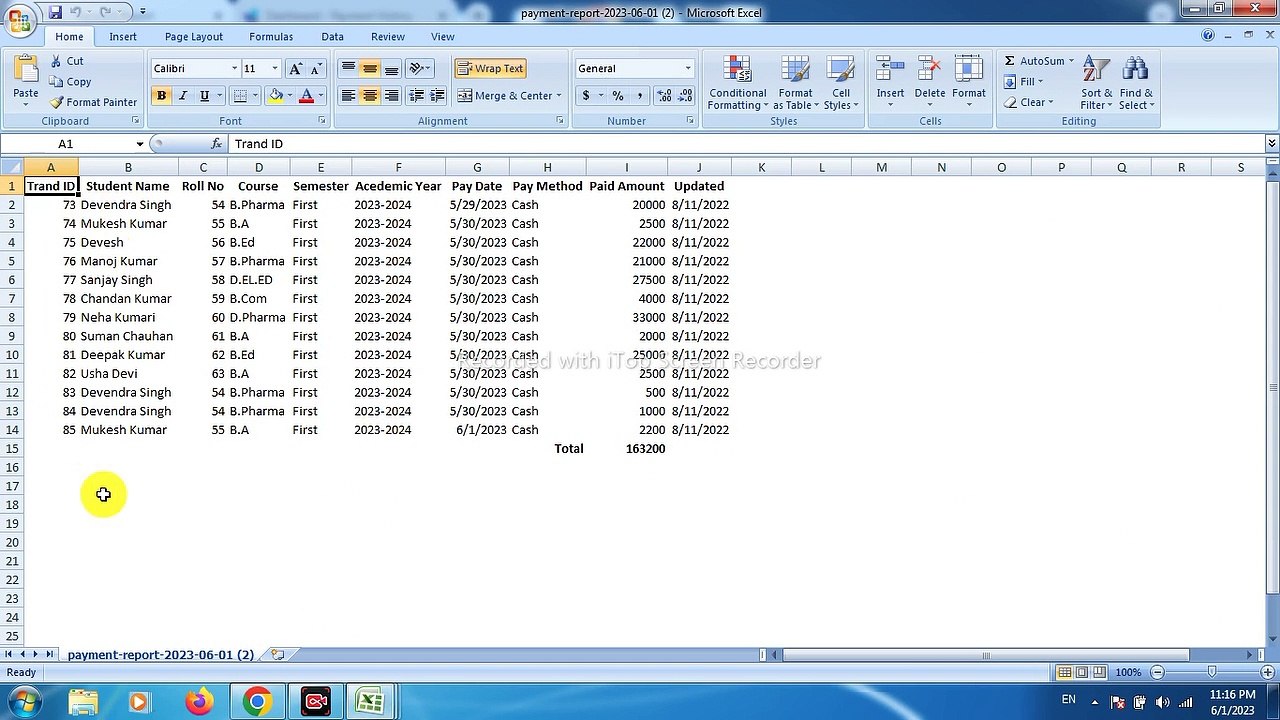Toggle Bold formatting
This screenshot has height=720, width=1280.
(x=161, y=96)
